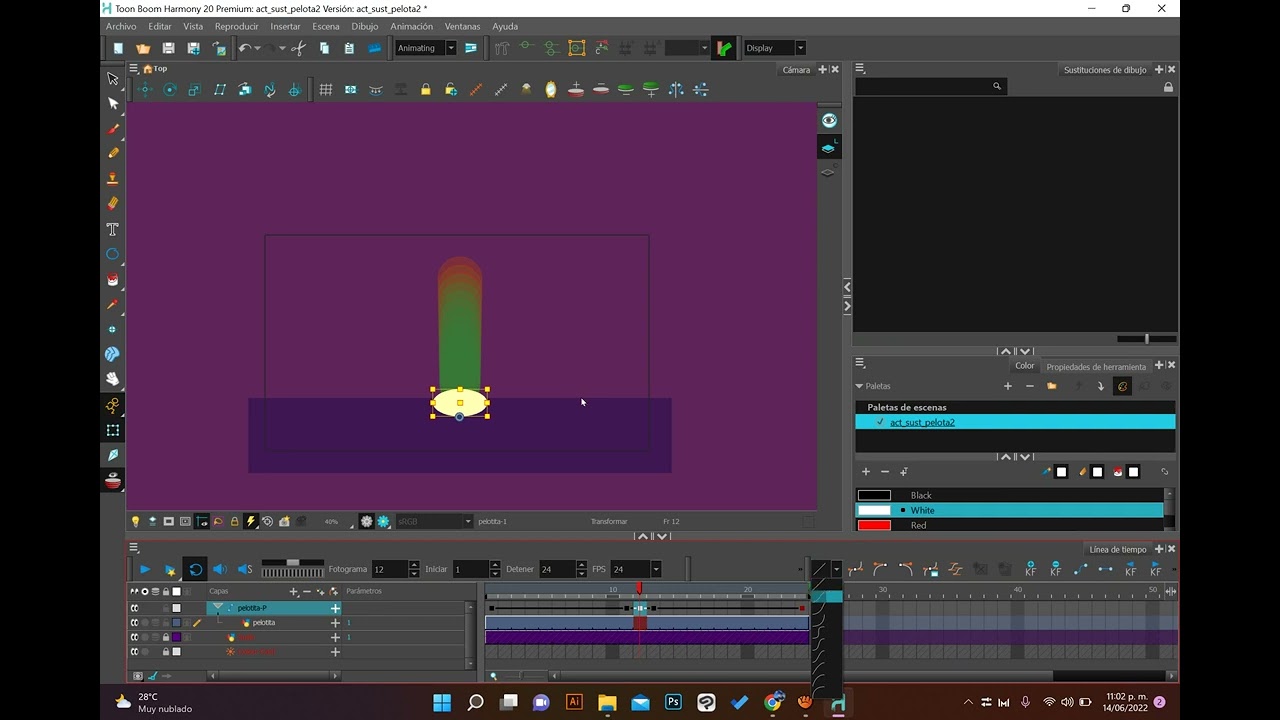This screenshot has width=1280, height=720.
Task: Select the Text tool
Action: 113,229
